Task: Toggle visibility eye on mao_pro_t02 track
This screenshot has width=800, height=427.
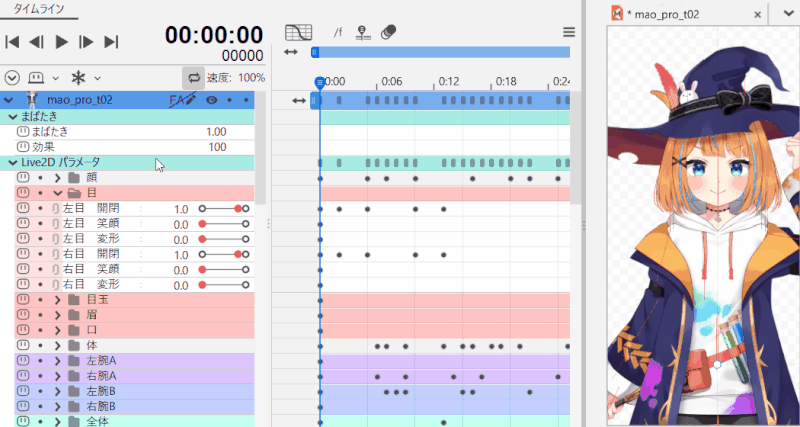Action: coord(211,100)
